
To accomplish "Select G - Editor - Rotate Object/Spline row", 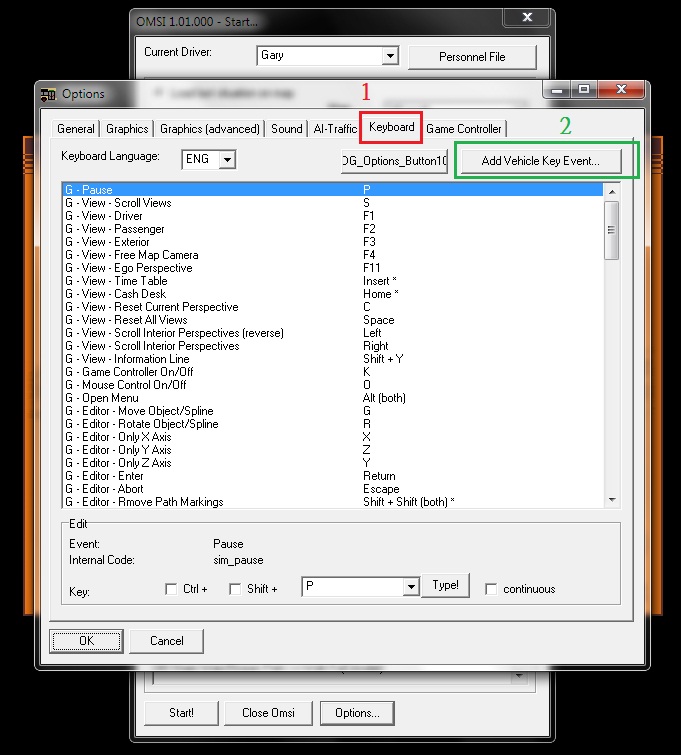I will pos(333,424).
